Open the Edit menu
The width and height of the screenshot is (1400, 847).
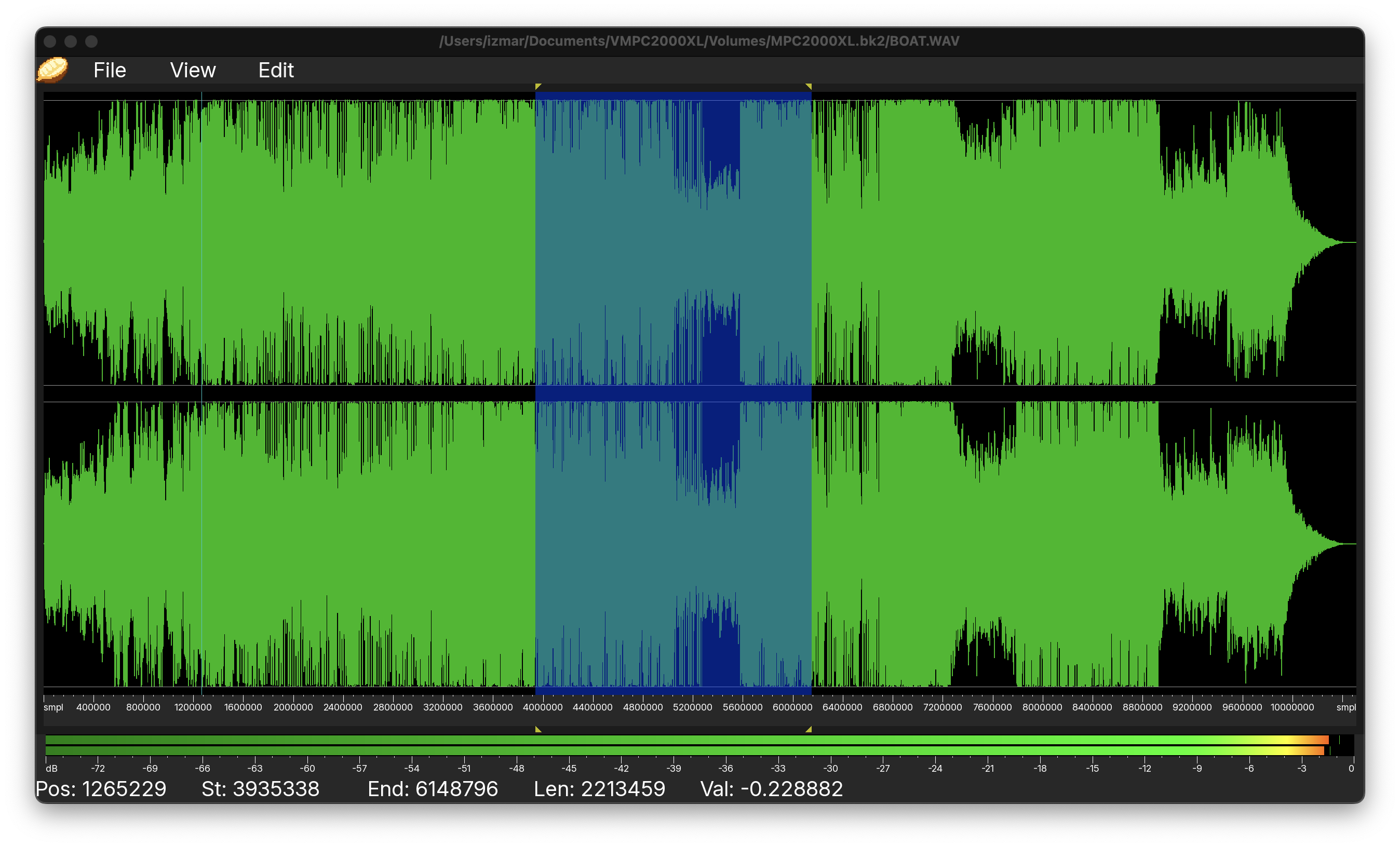(x=276, y=71)
